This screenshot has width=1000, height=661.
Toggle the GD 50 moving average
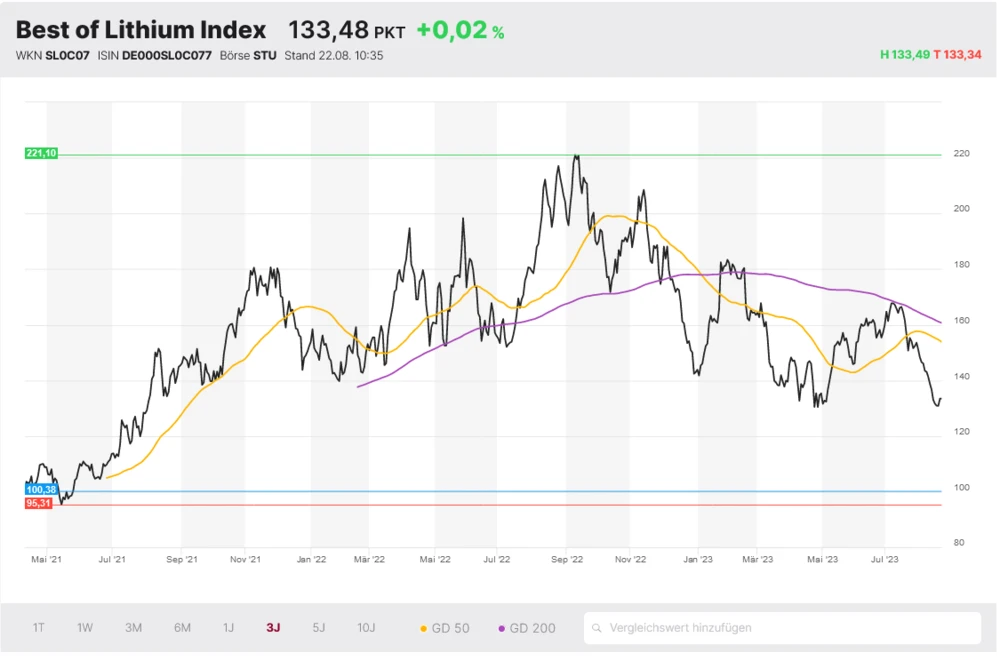[x=444, y=628]
